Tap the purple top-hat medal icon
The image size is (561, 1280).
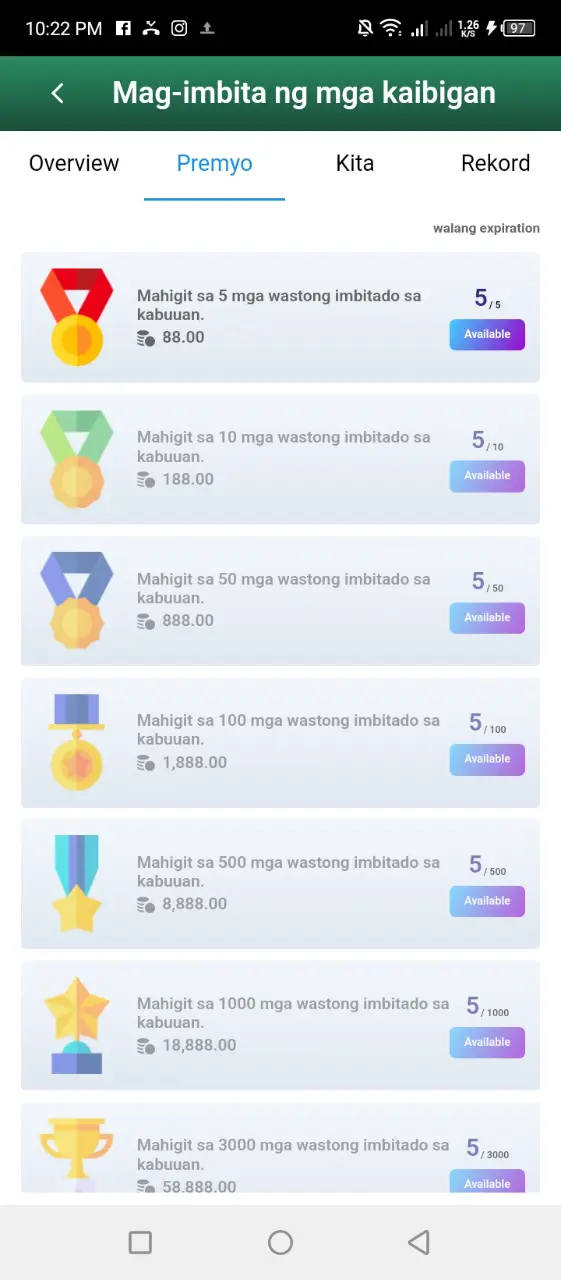click(77, 741)
